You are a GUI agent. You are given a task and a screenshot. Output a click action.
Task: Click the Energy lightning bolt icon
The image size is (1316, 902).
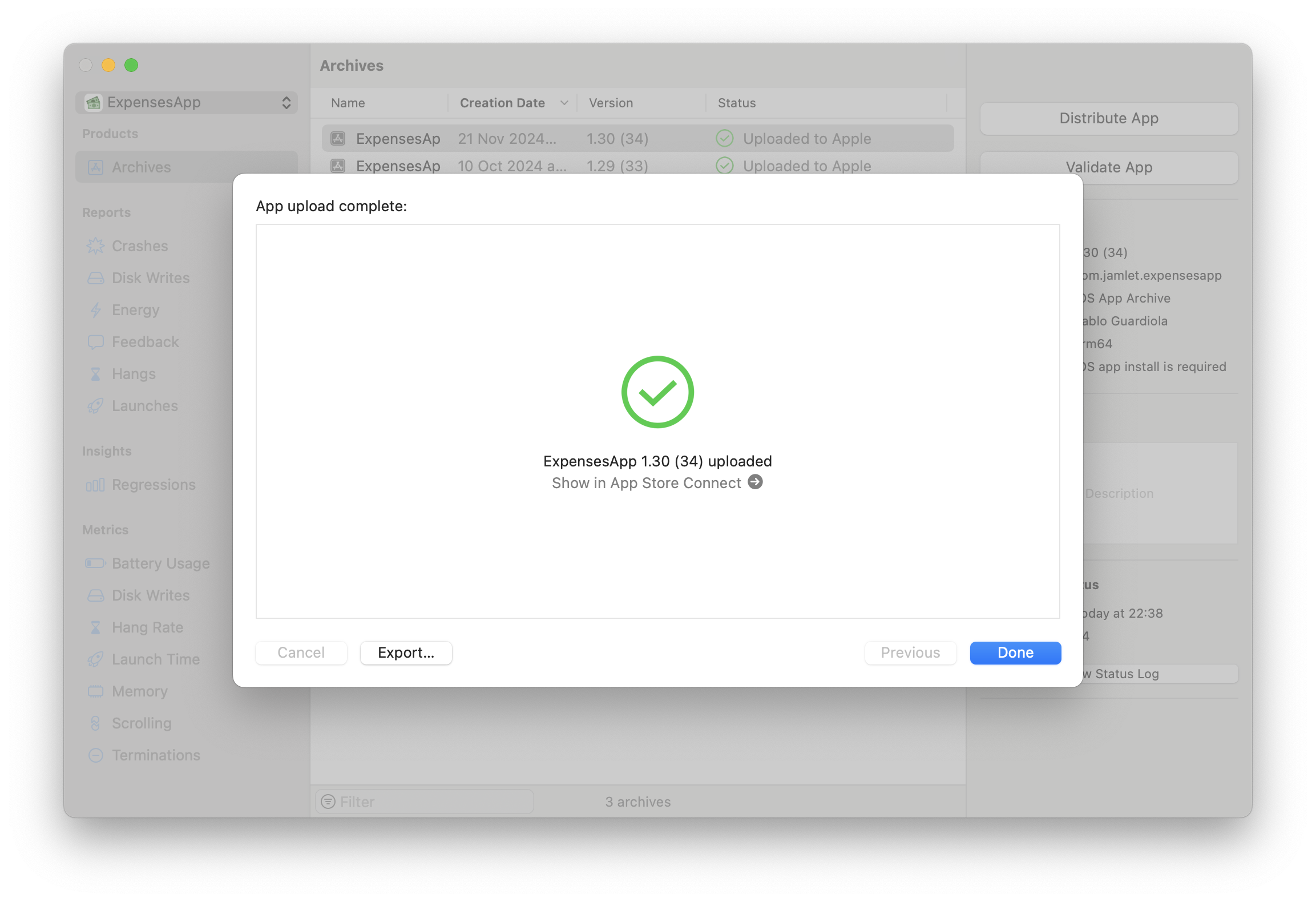coord(95,310)
